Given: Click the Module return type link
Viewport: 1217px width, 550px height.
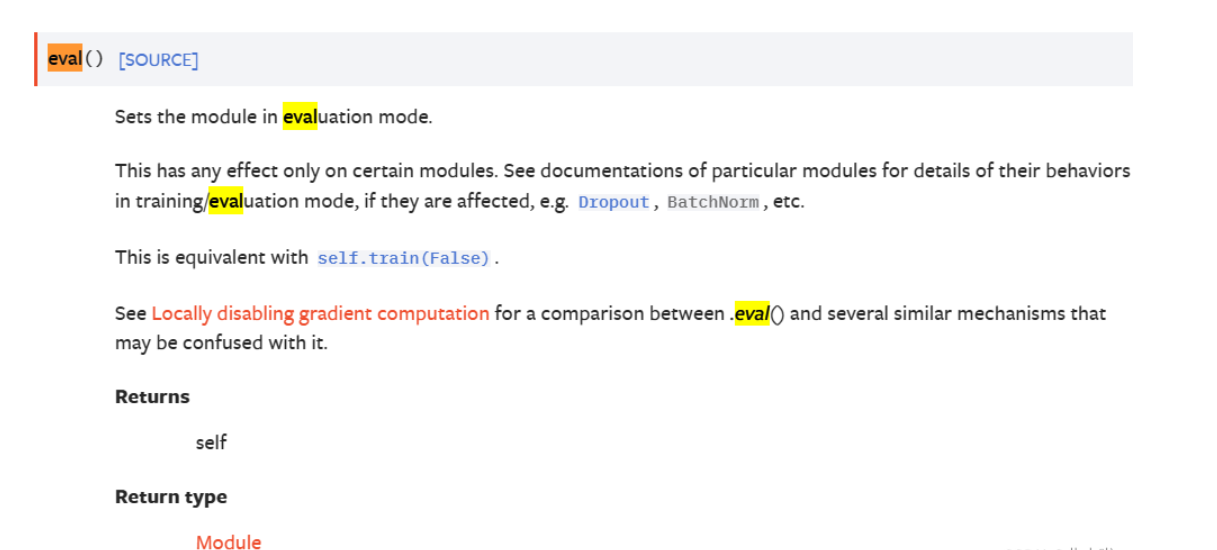Looking at the screenshot, I should (228, 542).
